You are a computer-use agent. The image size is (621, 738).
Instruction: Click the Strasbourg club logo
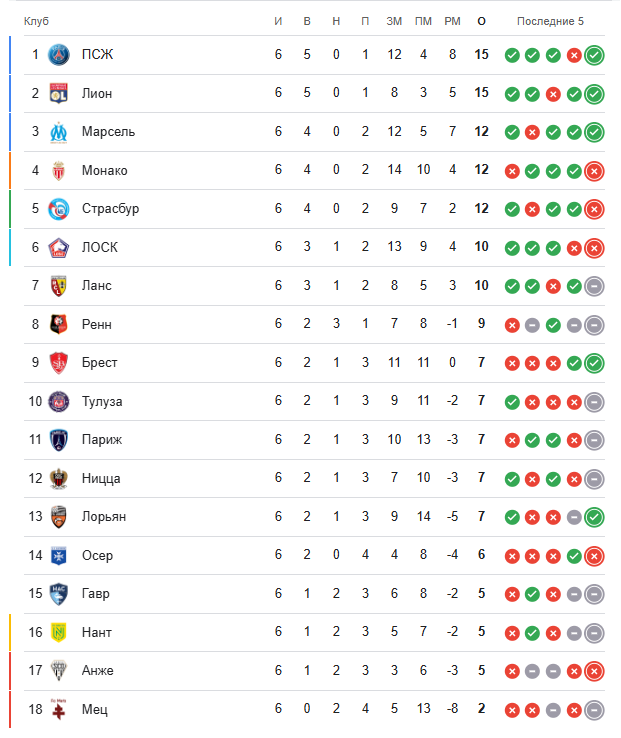[59, 209]
